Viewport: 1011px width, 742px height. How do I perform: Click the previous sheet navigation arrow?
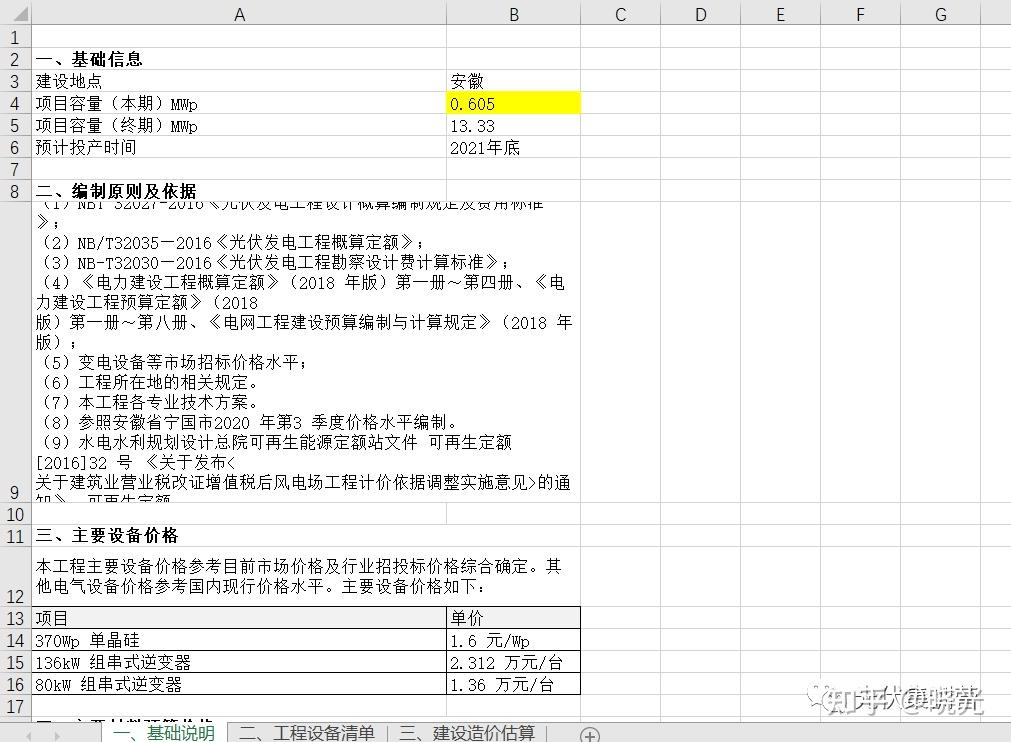click(x=30, y=735)
